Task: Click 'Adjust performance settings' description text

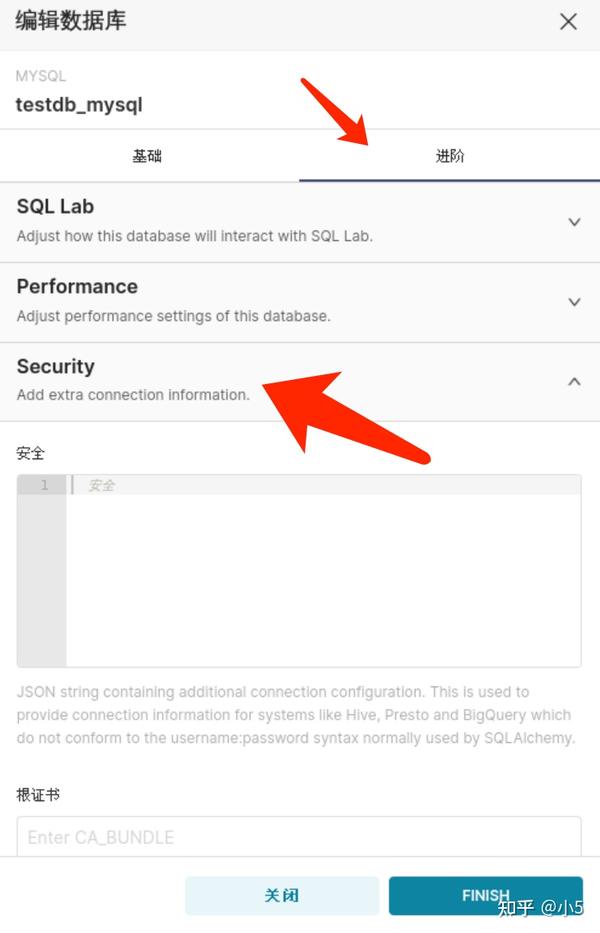Action: 173,315
